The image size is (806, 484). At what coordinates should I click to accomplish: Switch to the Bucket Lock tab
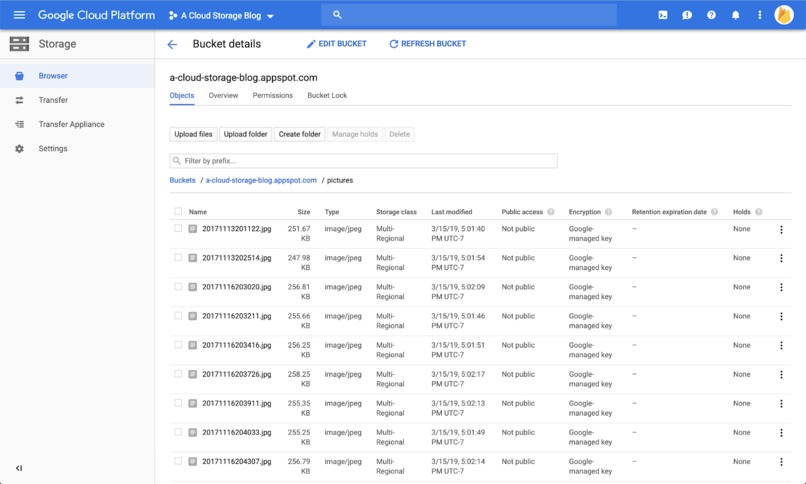coord(327,96)
